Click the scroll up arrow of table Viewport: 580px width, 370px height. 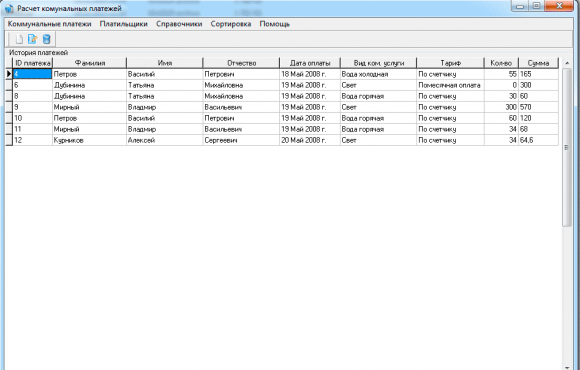tap(567, 63)
